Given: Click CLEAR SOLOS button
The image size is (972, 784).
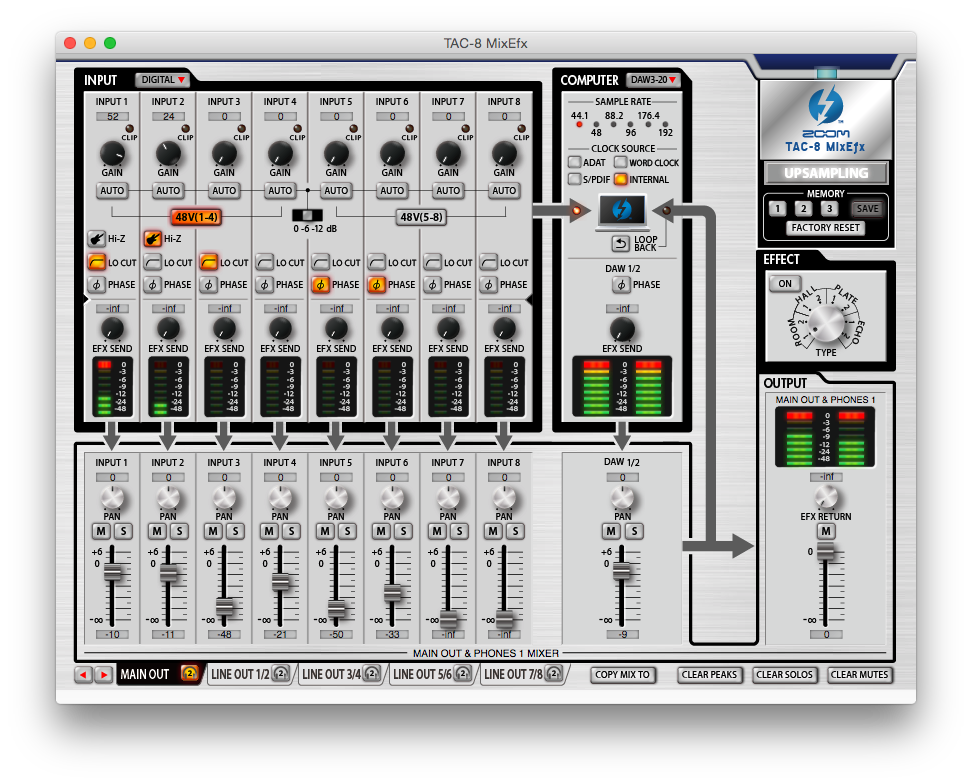Looking at the screenshot, I should click(x=784, y=675).
